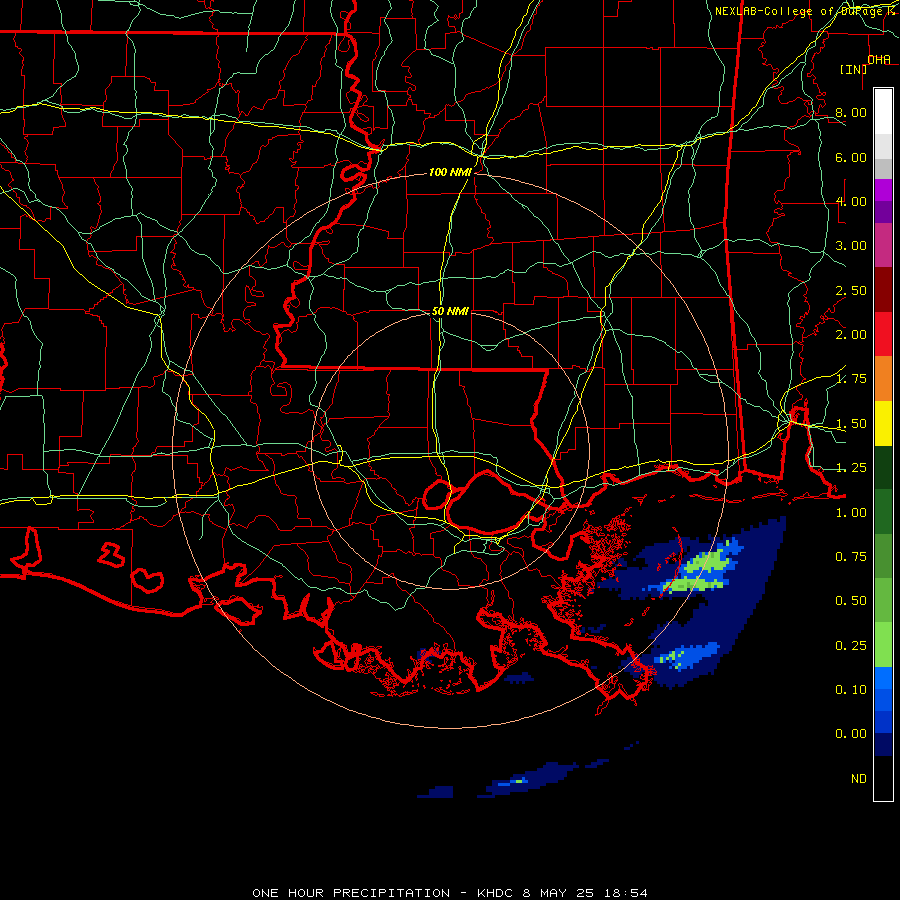Select the ND legend label
This screenshot has width=900, height=900.
(x=859, y=779)
